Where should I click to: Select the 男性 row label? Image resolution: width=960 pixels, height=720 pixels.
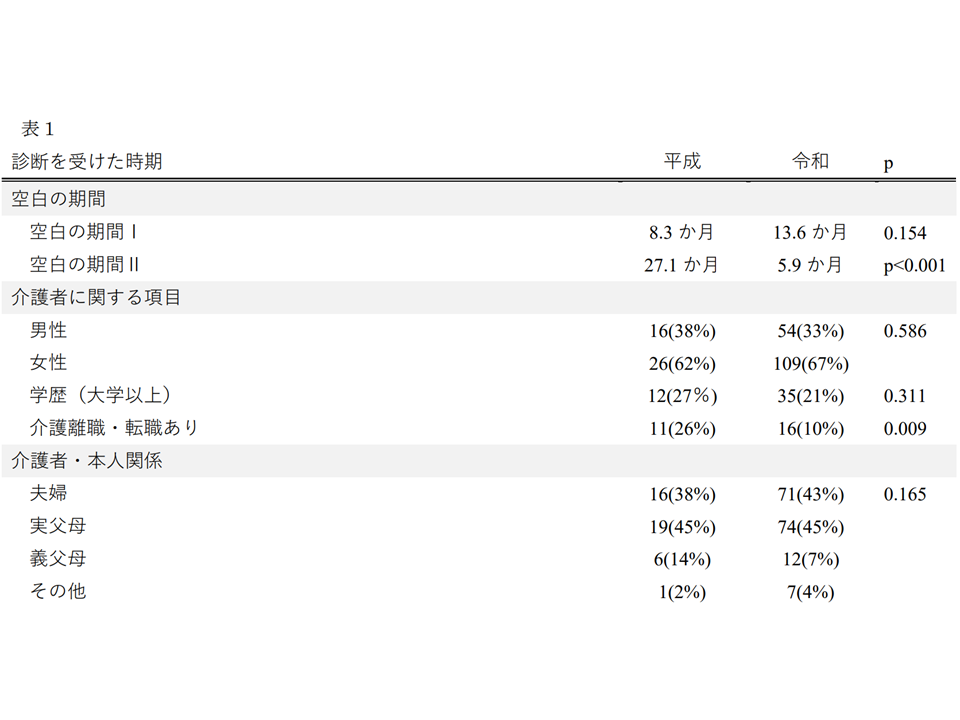click(x=48, y=331)
